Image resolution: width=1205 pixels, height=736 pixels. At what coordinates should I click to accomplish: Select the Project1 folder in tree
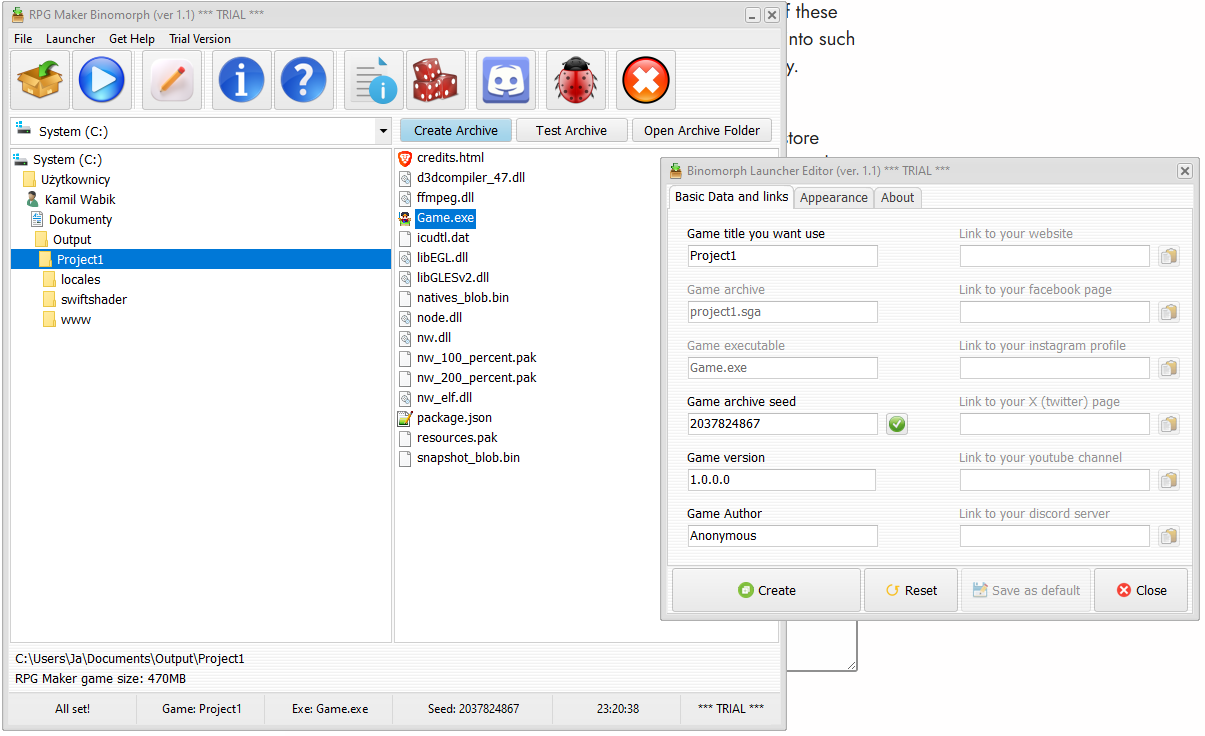pyautogui.click(x=80, y=259)
